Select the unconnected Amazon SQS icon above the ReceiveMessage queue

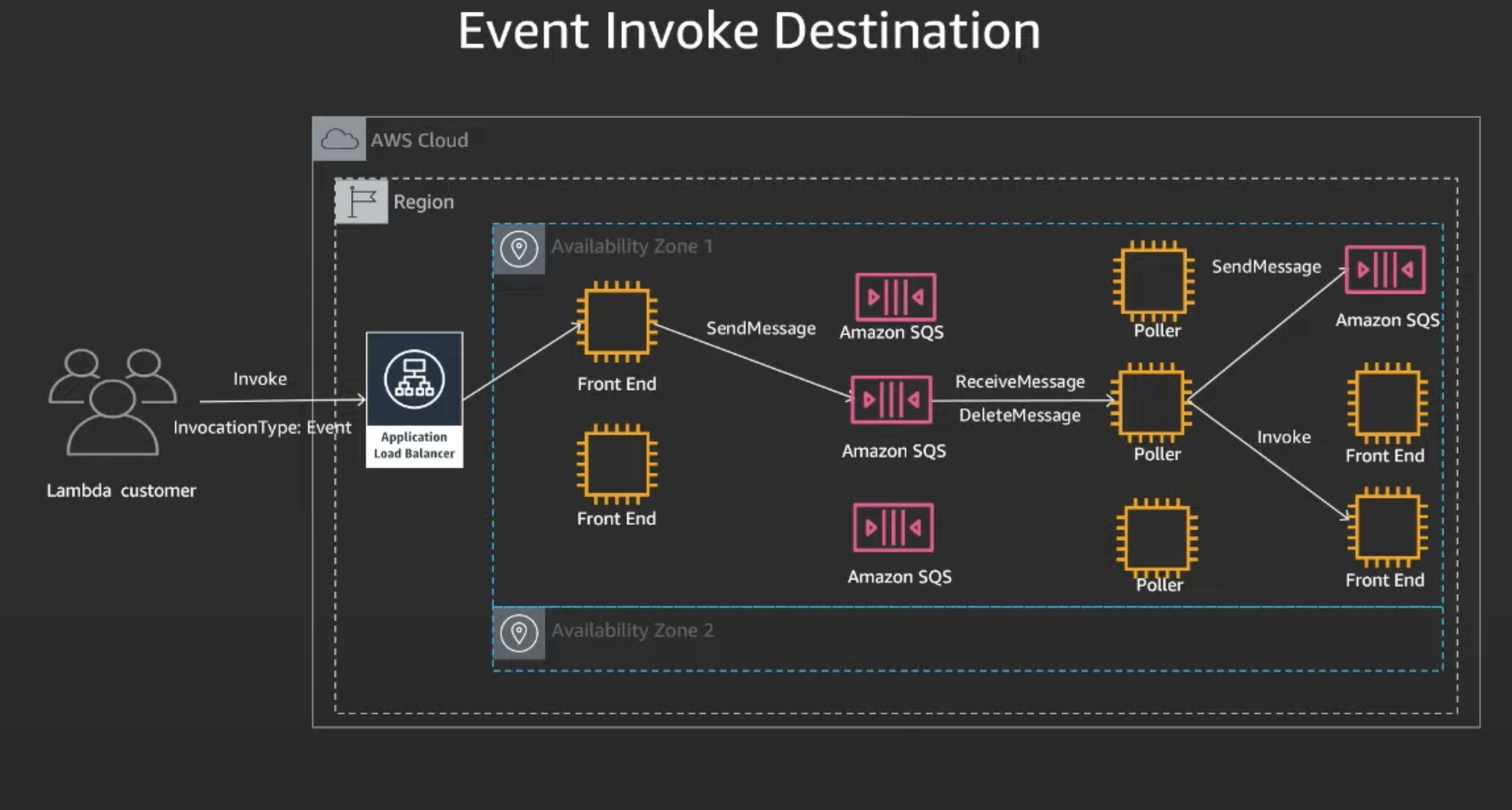895,297
